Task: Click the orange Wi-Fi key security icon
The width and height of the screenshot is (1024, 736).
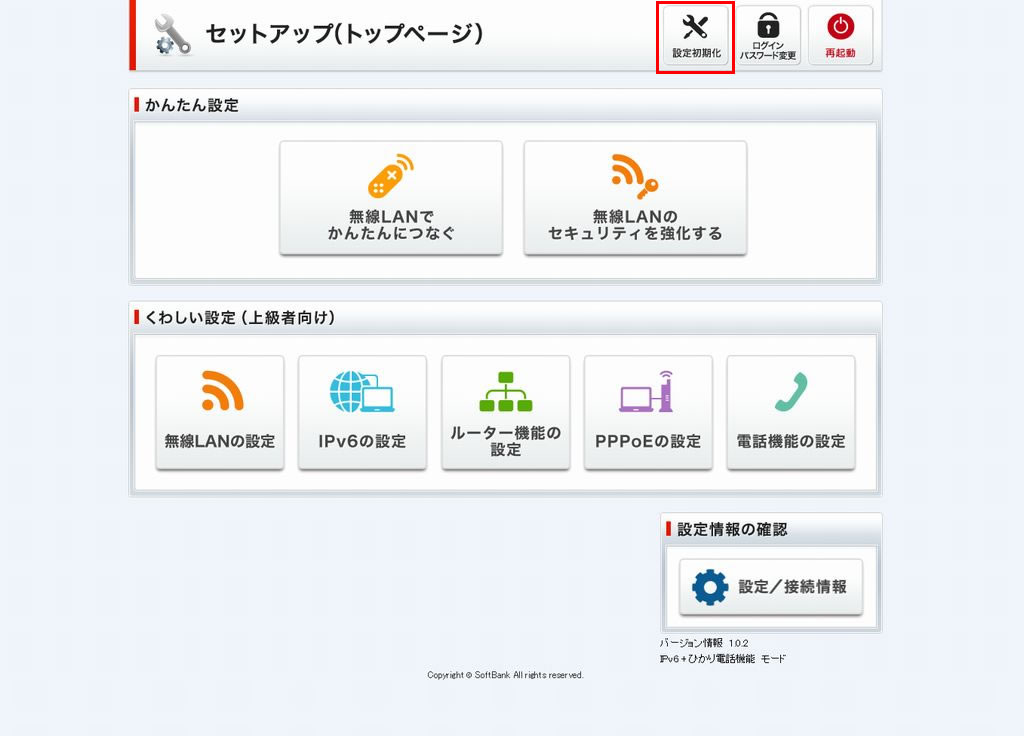Action: tap(635, 177)
